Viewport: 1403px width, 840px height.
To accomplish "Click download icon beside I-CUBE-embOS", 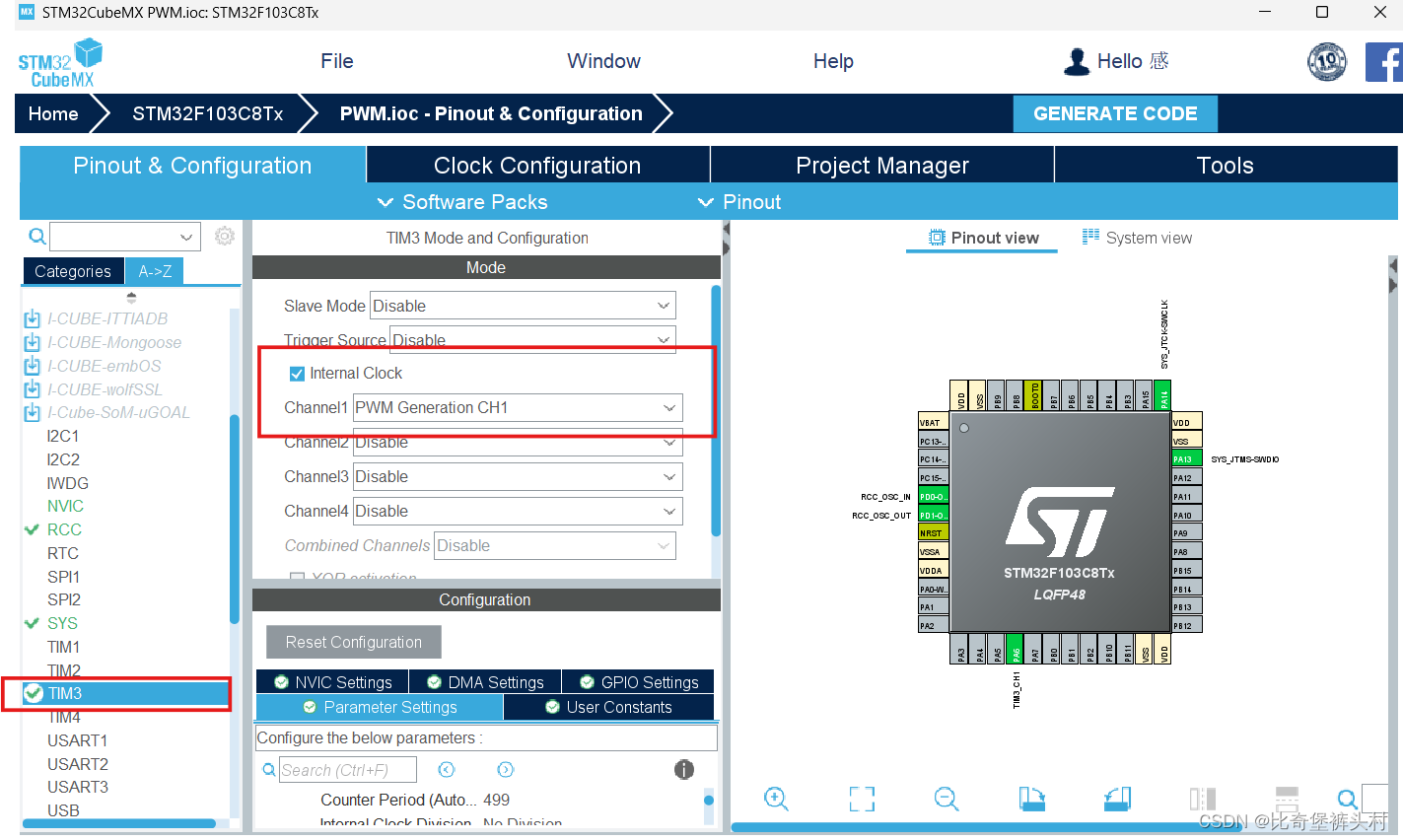I will (33, 366).
